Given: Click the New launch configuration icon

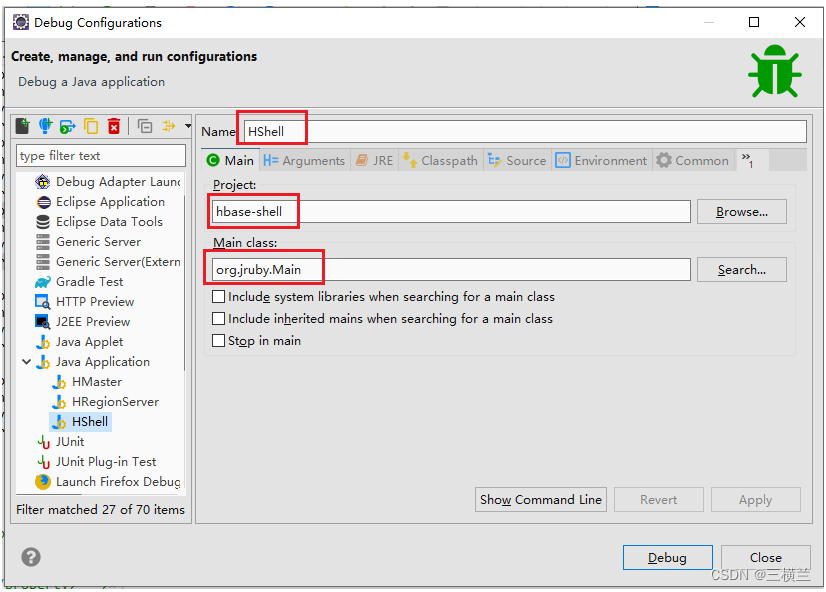Looking at the screenshot, I should 22,126.
